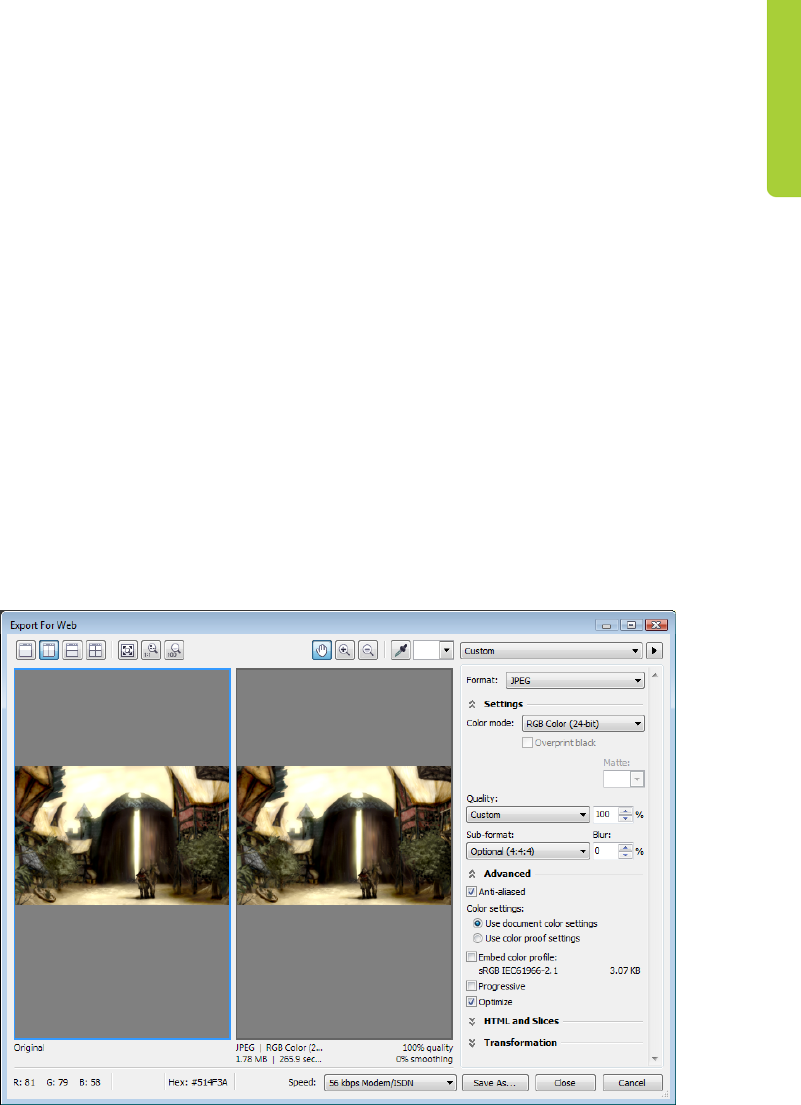
Task: Click the Hex #514F3A value
Action: [x=197, y=1082]
